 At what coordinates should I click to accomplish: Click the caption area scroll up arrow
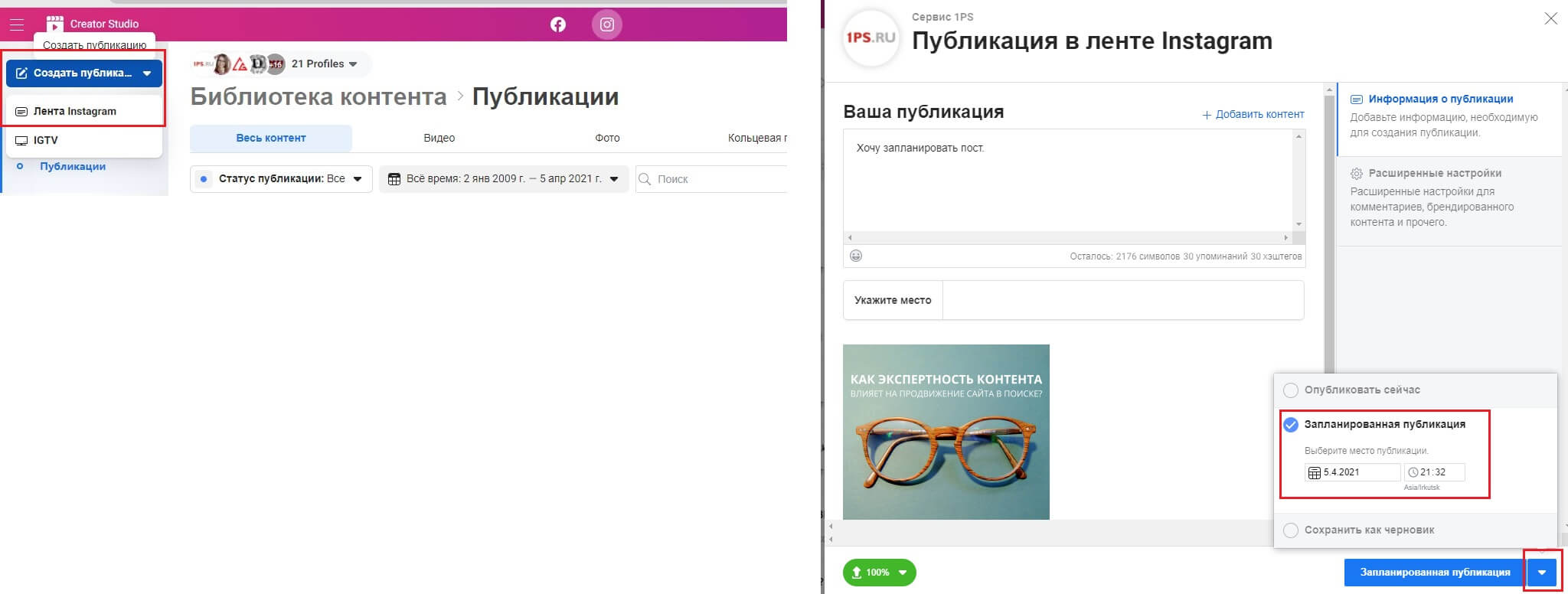tap(1298, 136)
